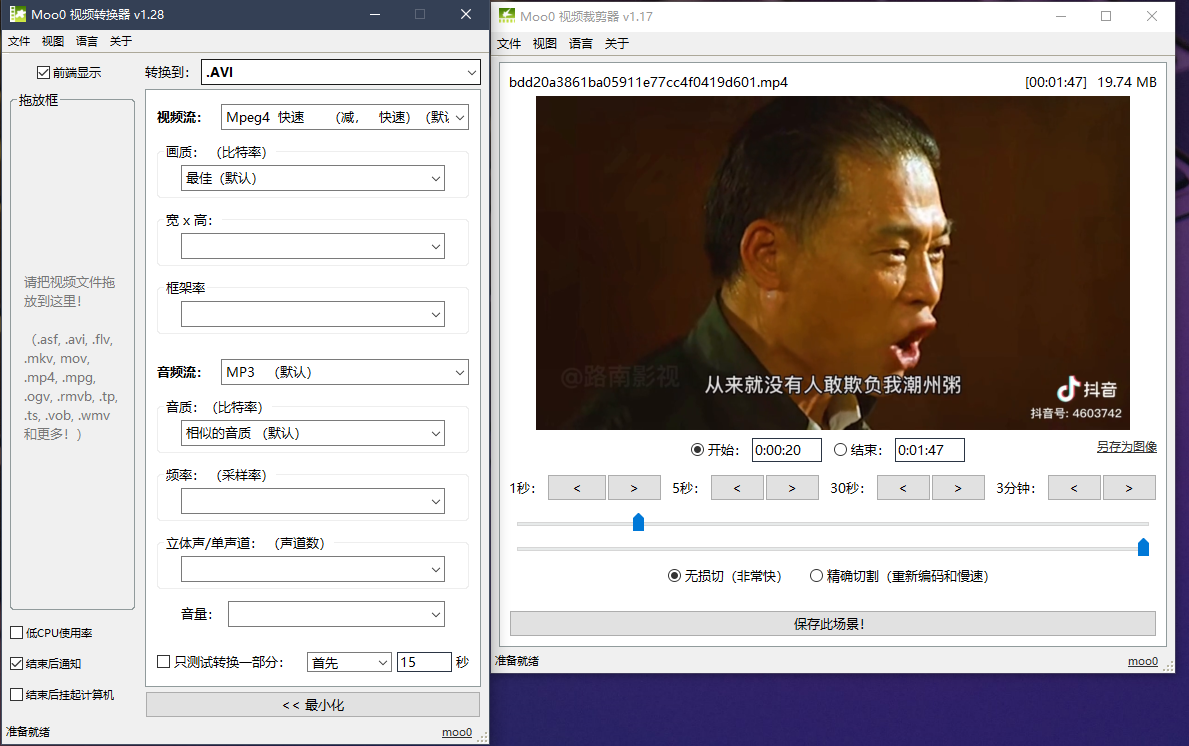Enable 低CPU使用率 mode
The width and height of the screenshot is (1189, 746).
coord(17,632)
